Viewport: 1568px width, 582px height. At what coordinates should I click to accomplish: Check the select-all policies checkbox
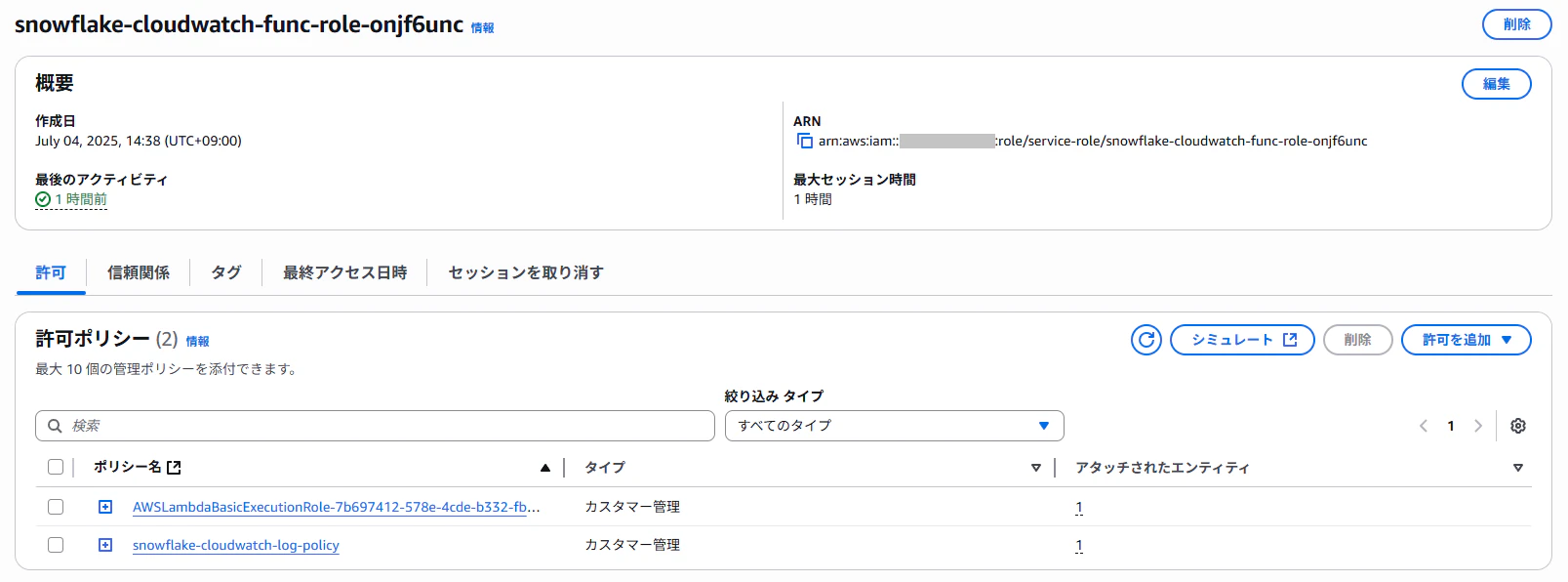[x=56, y=467]
